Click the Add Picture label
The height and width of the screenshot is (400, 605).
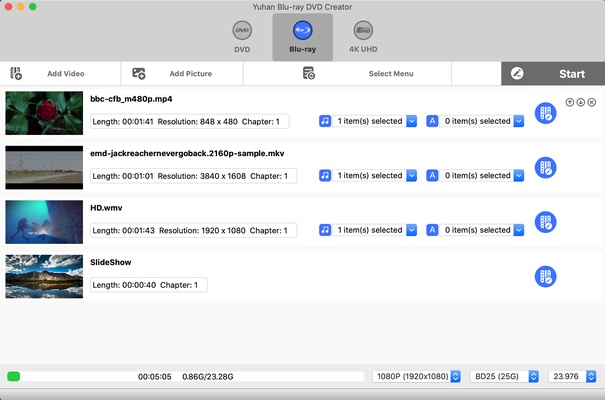click(191, 74)
